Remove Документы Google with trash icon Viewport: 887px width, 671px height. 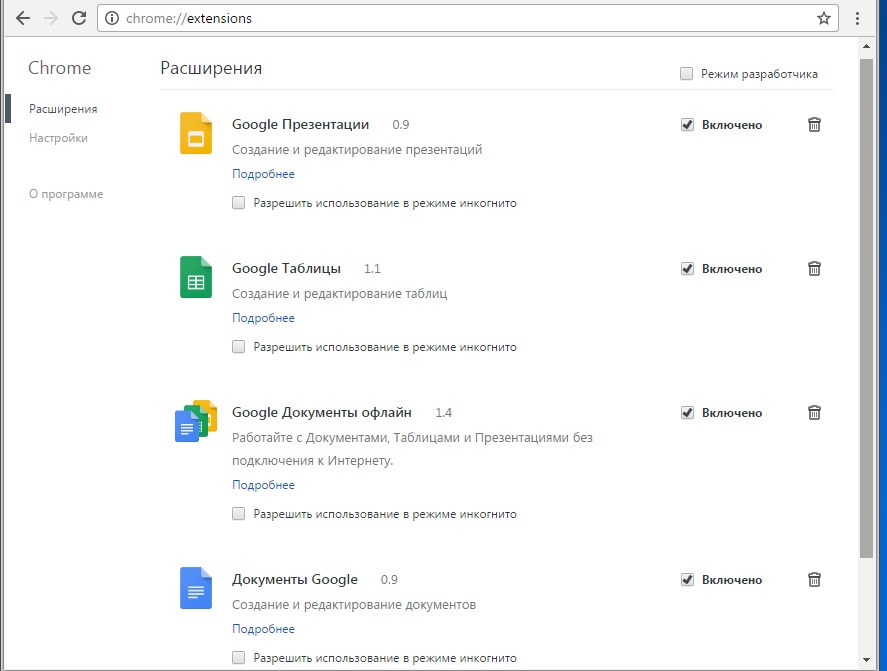(814, 580)
